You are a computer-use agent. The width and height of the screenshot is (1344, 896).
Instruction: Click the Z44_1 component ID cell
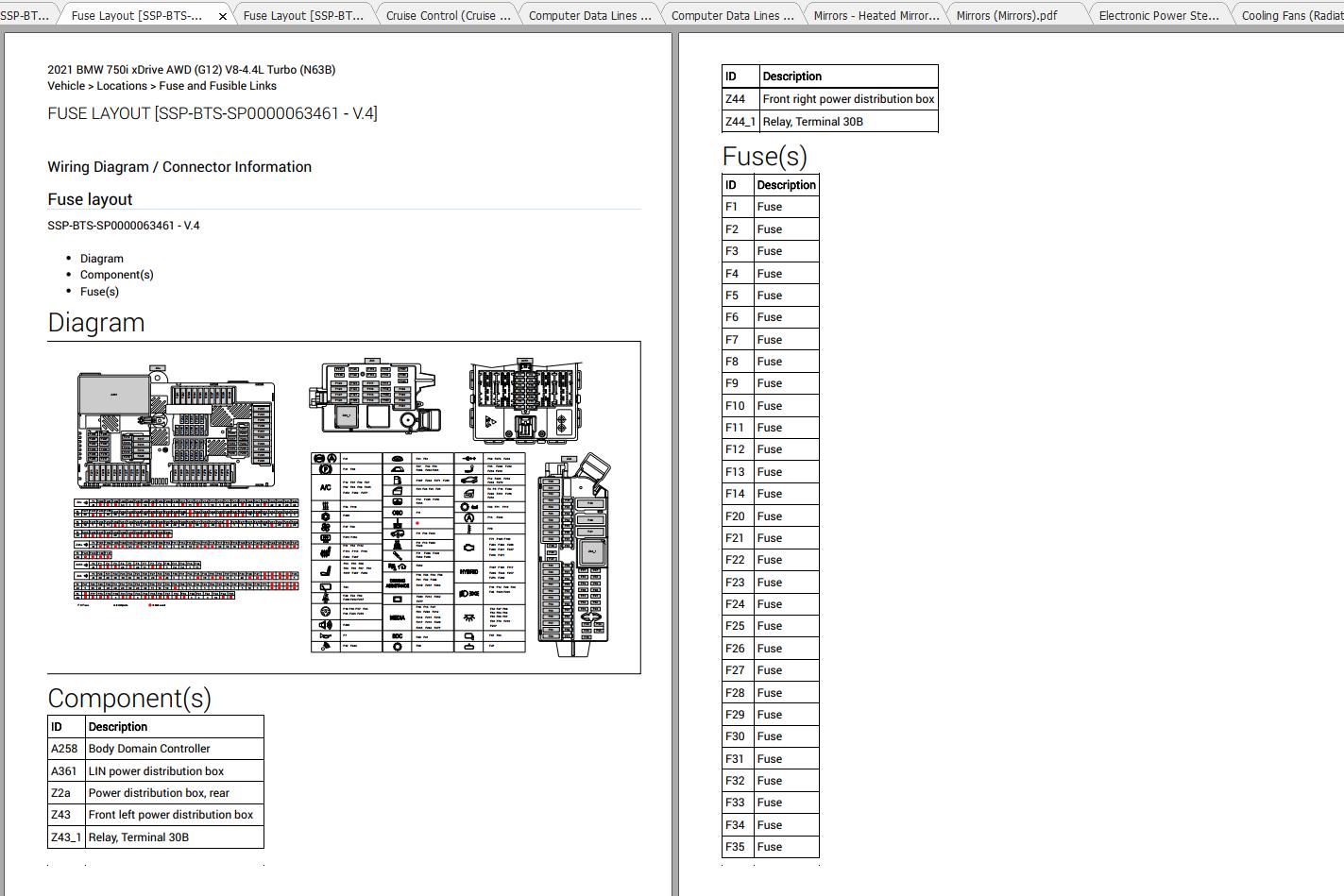(x=740, y=122)
